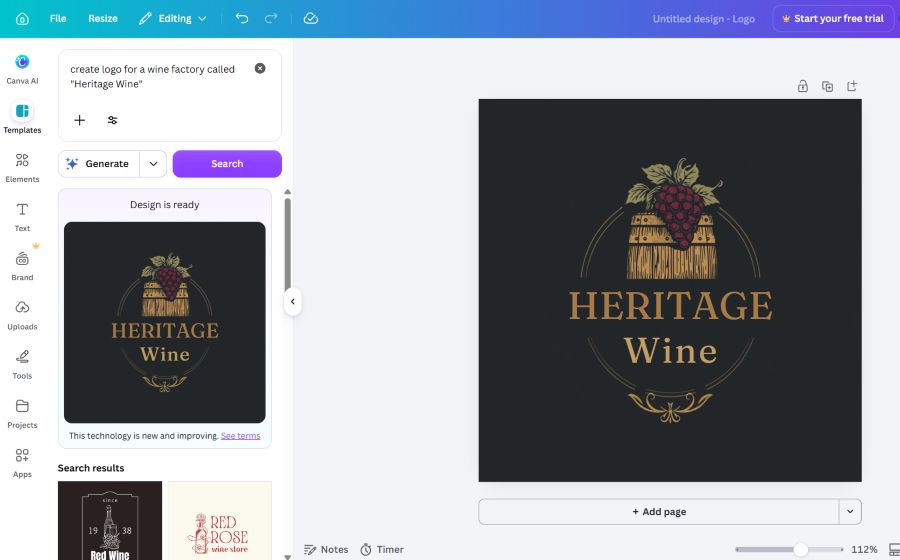Select the HERITAGE text on canvas

point(670,306)
